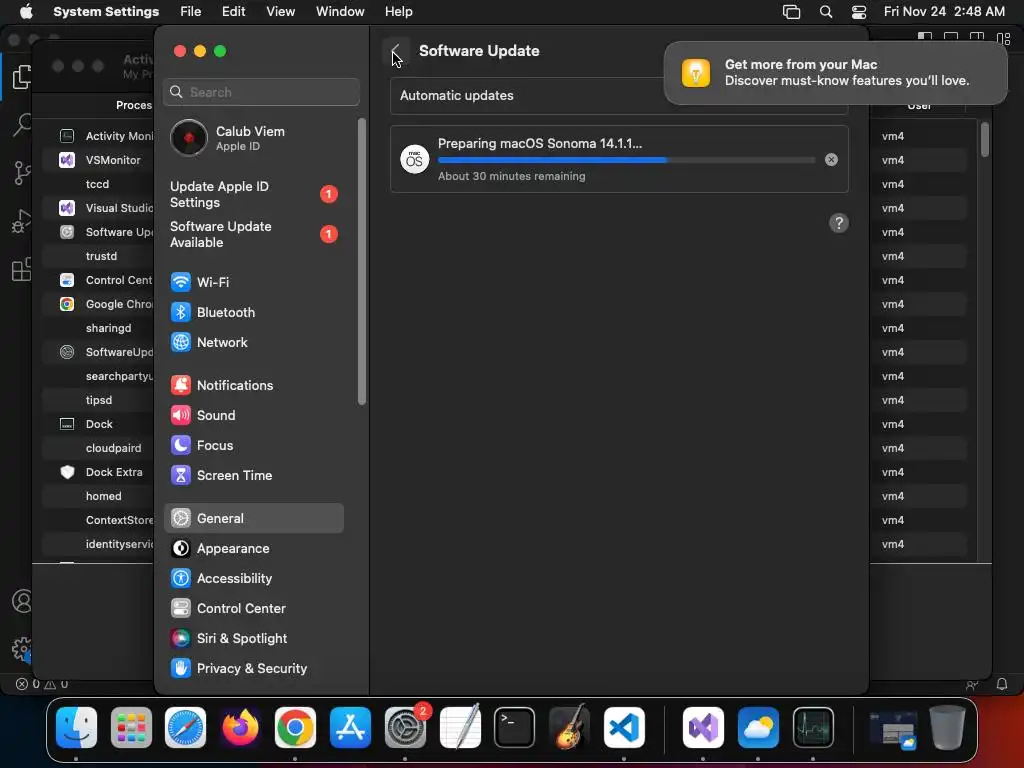
Task: Go back using the chevron beside Software Update
Action: (396, 51)
